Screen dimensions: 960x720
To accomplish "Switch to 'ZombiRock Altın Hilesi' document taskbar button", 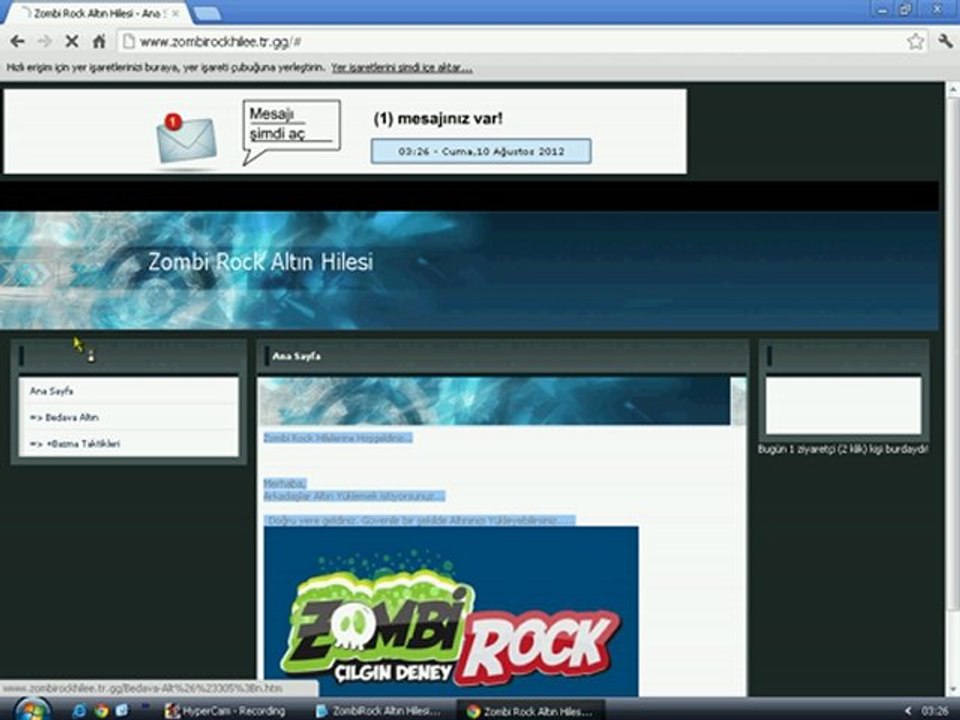I will coord(378,711).
